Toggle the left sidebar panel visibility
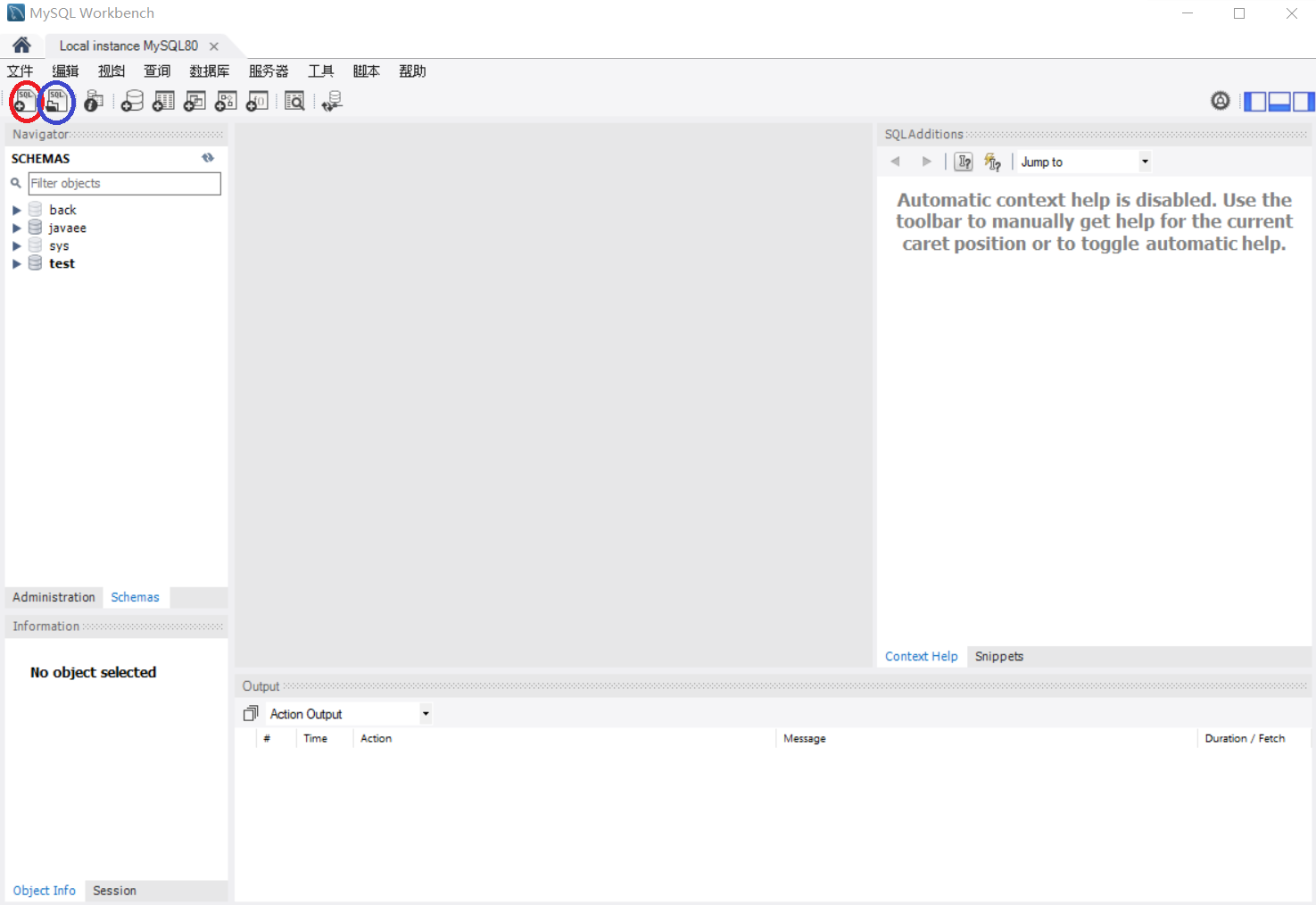The width and height of the screenshot is (1316, 905). click(1255, 102)
